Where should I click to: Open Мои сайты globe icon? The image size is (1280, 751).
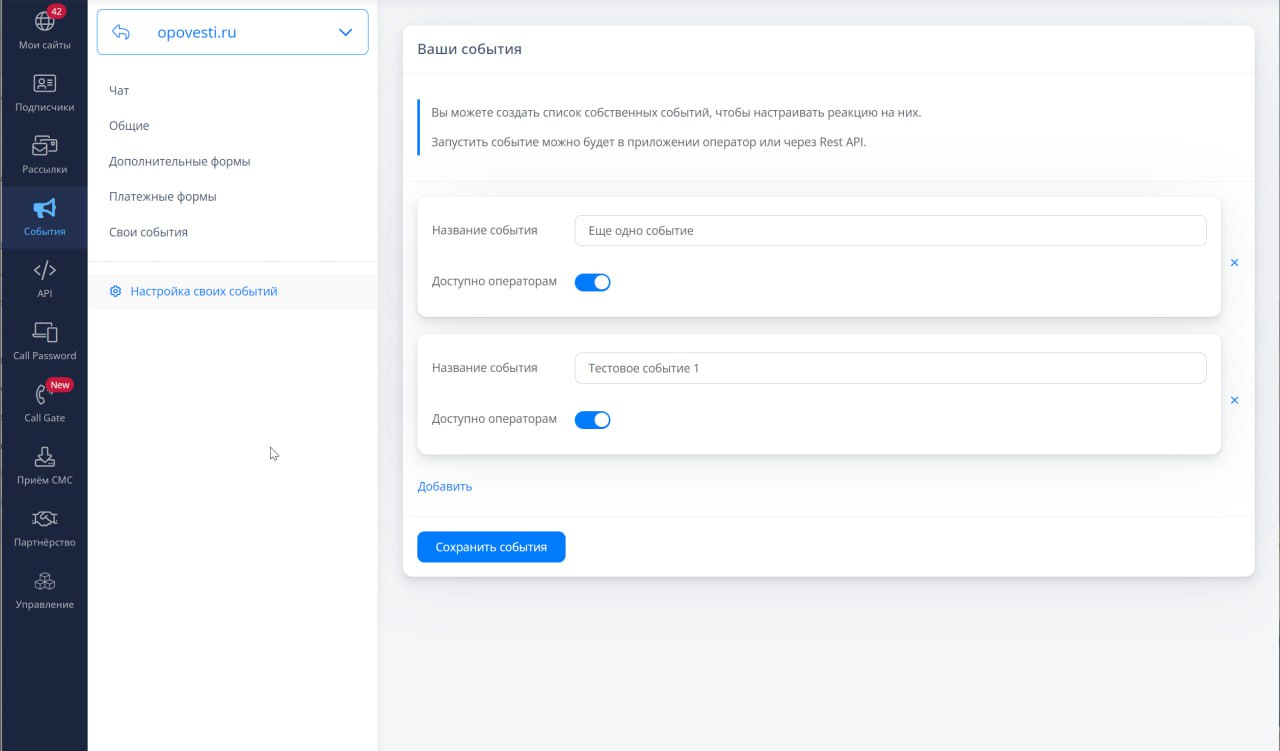[44, 22]
